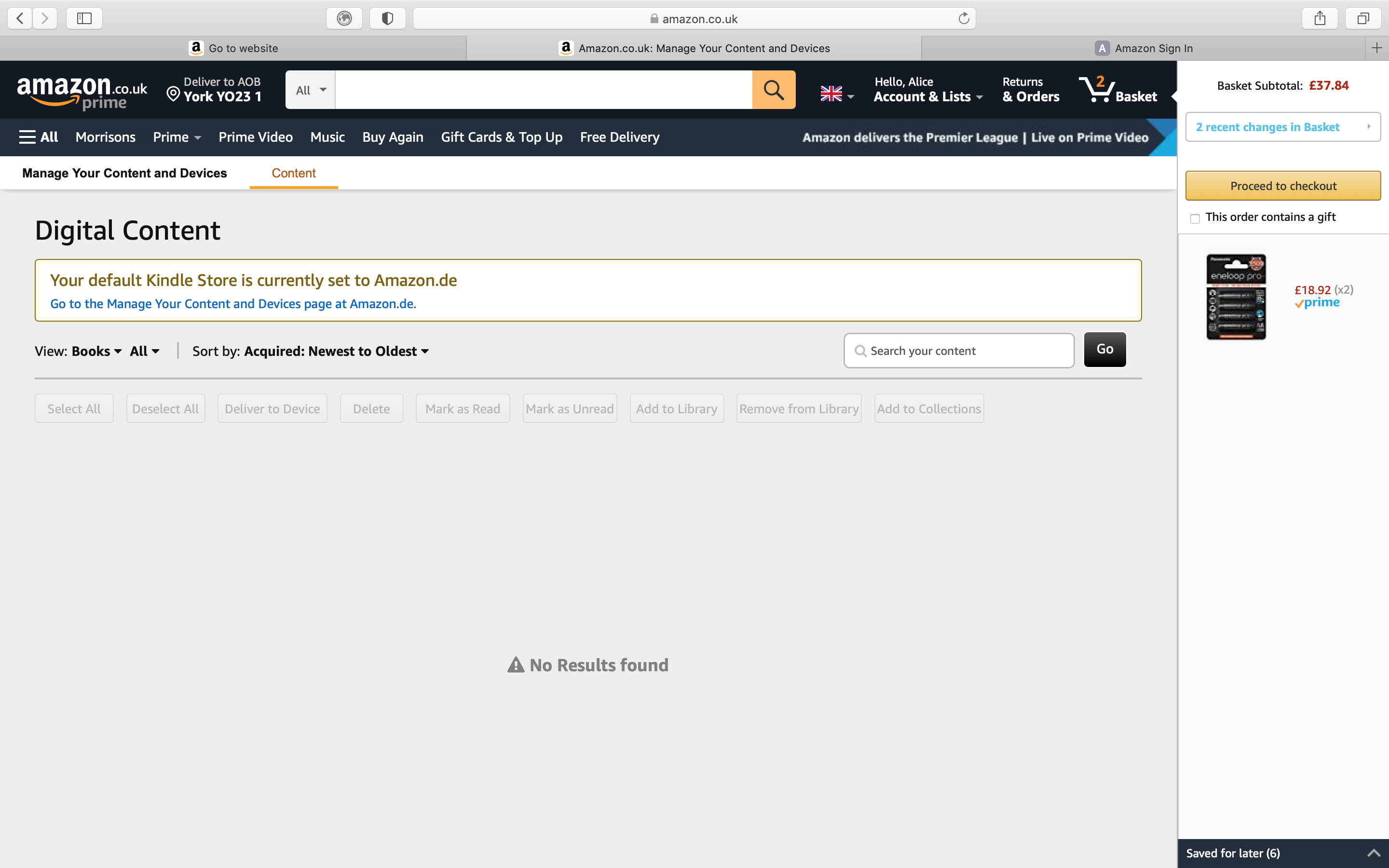
Task: Click the 'Proceed to checkout' button
Action: click(1283, 186)
